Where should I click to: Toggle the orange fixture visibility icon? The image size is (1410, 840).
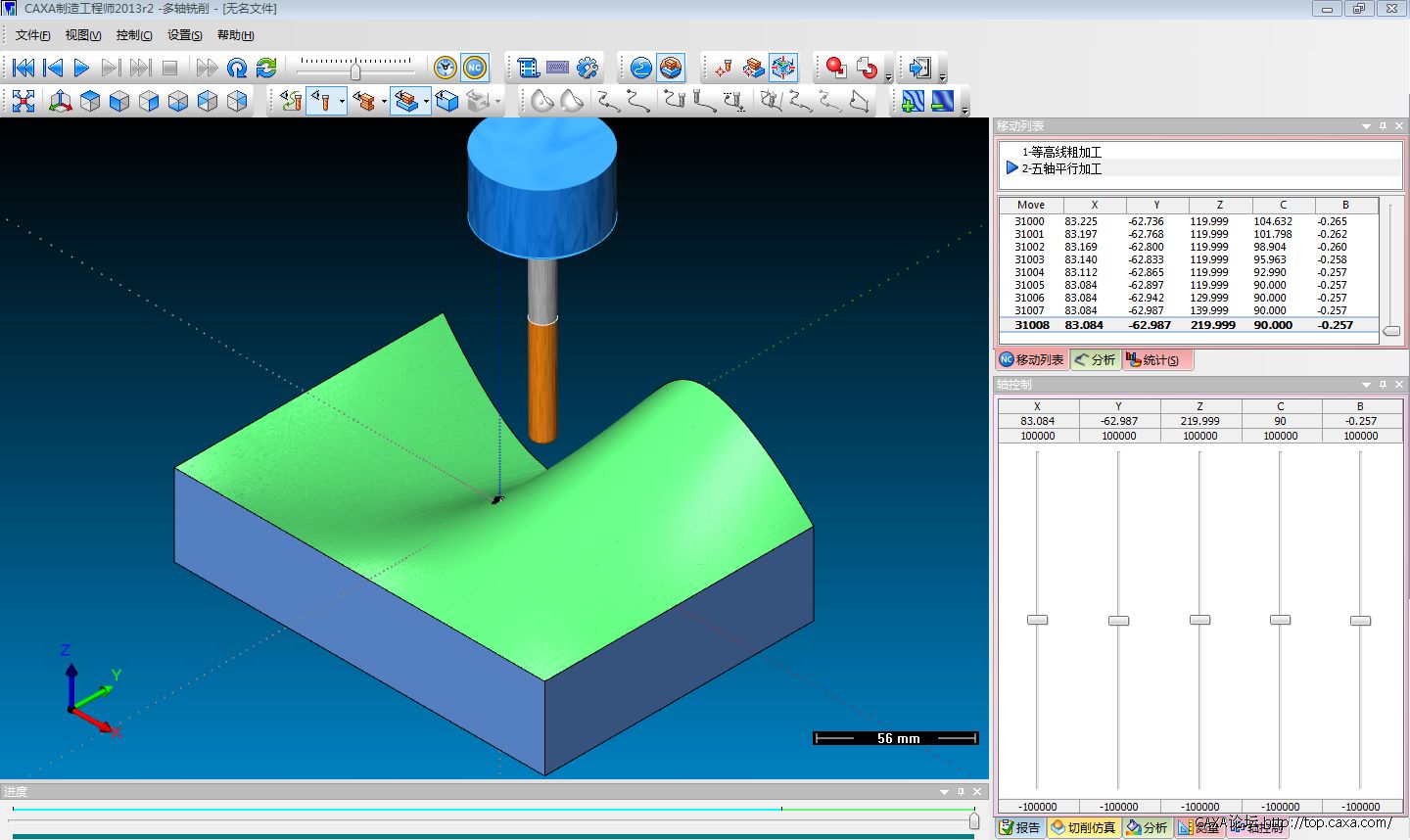coord(364,101)
